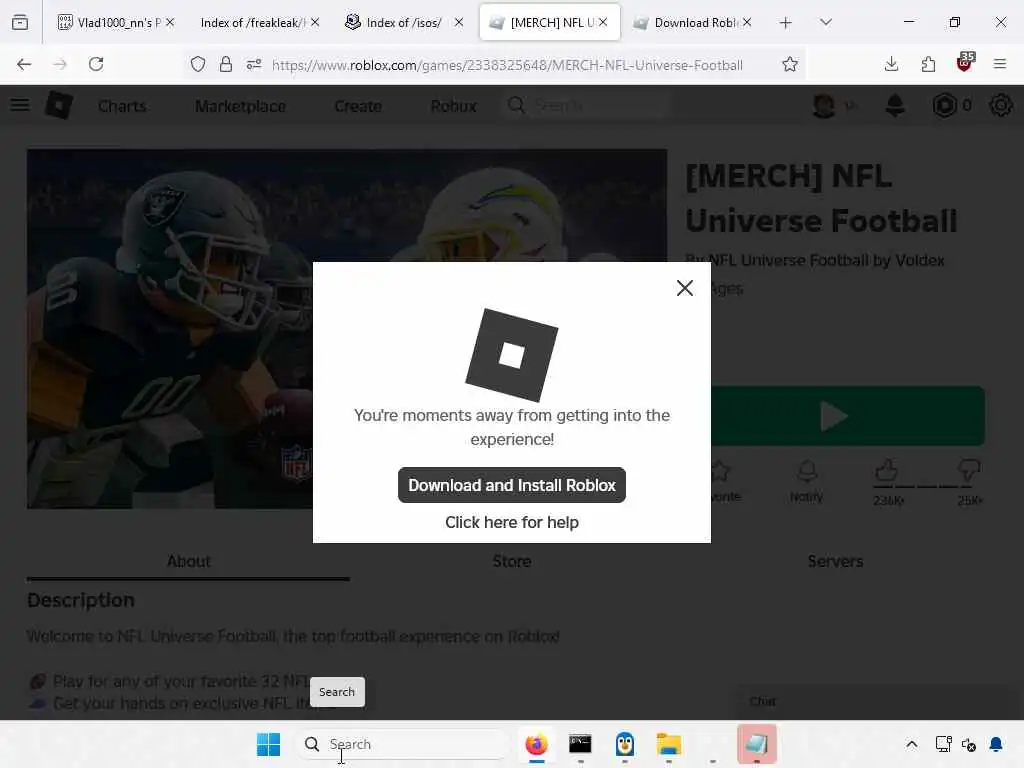
Task: Select the Store tab
Action: coord(511,561)
